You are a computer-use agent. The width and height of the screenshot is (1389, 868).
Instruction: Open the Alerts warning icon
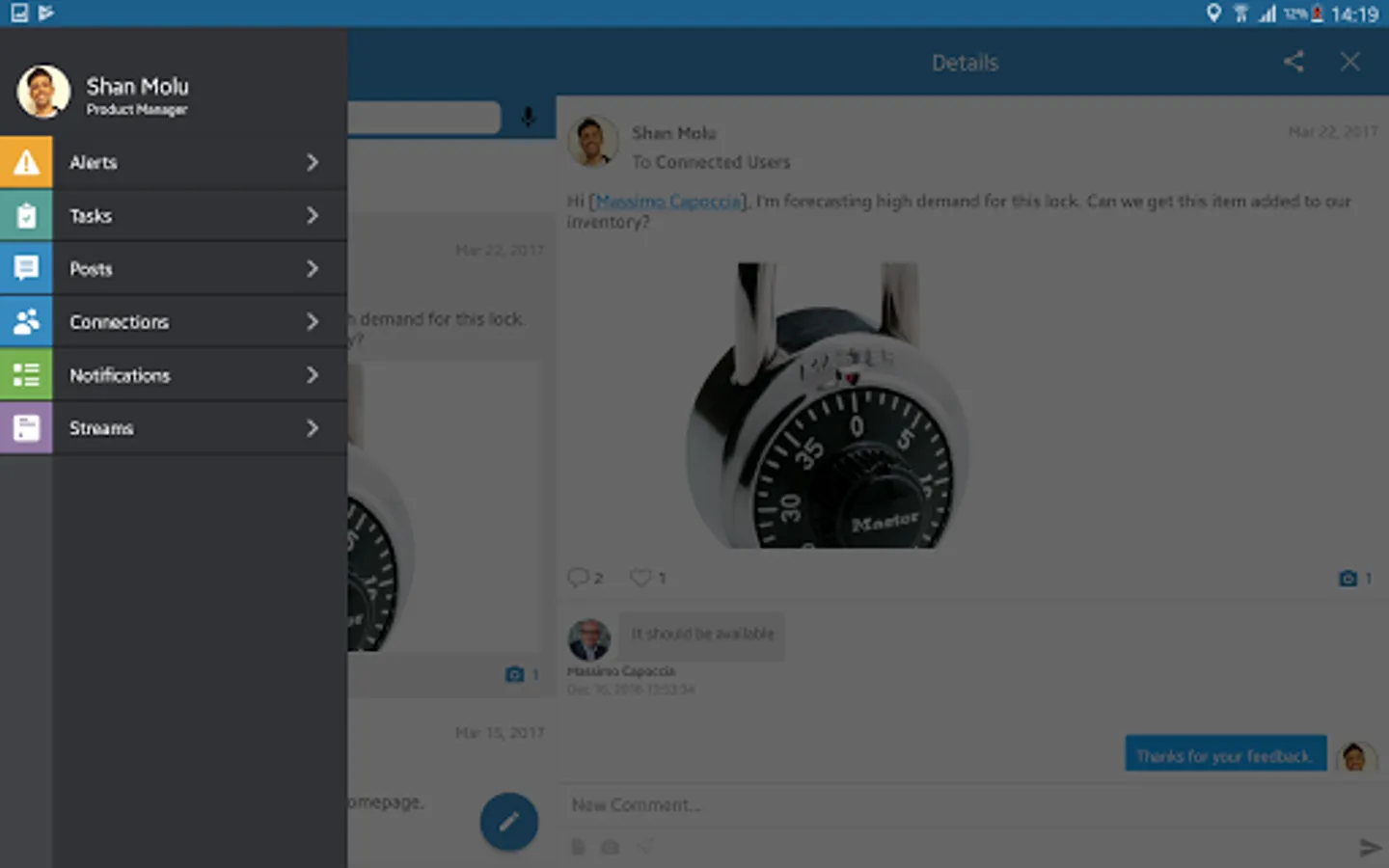click(26, 162)
